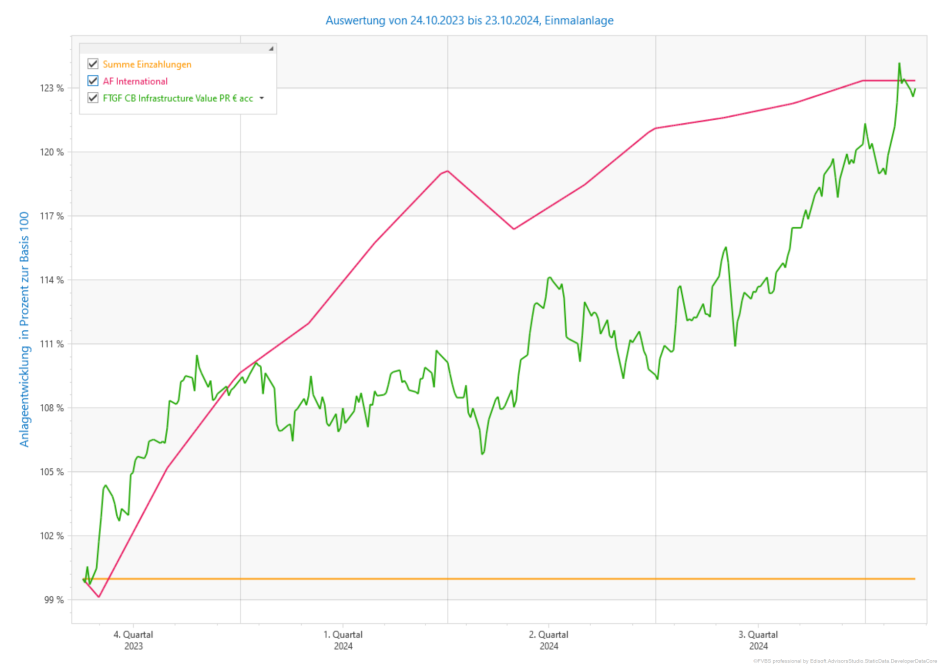The width and height of the screenshot is (940, 665).
Task: Click FTGF CB Infrastructure Value PR legend text
Action: click(x=177, y=98)
